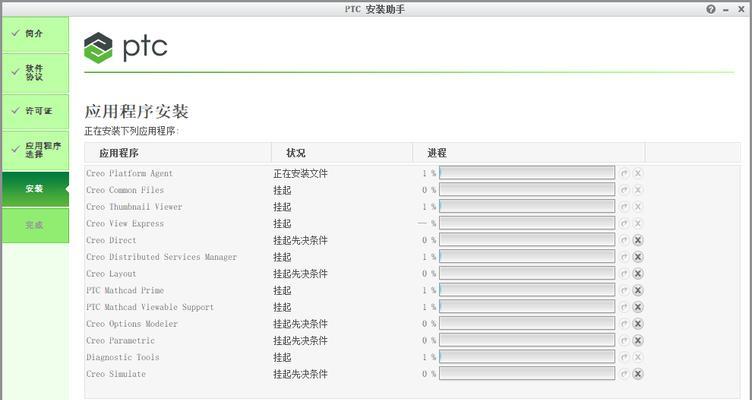The image size is (752, 400).
Task: Select PTC Mathcad Viewable Support name
Action: (150, 307)
